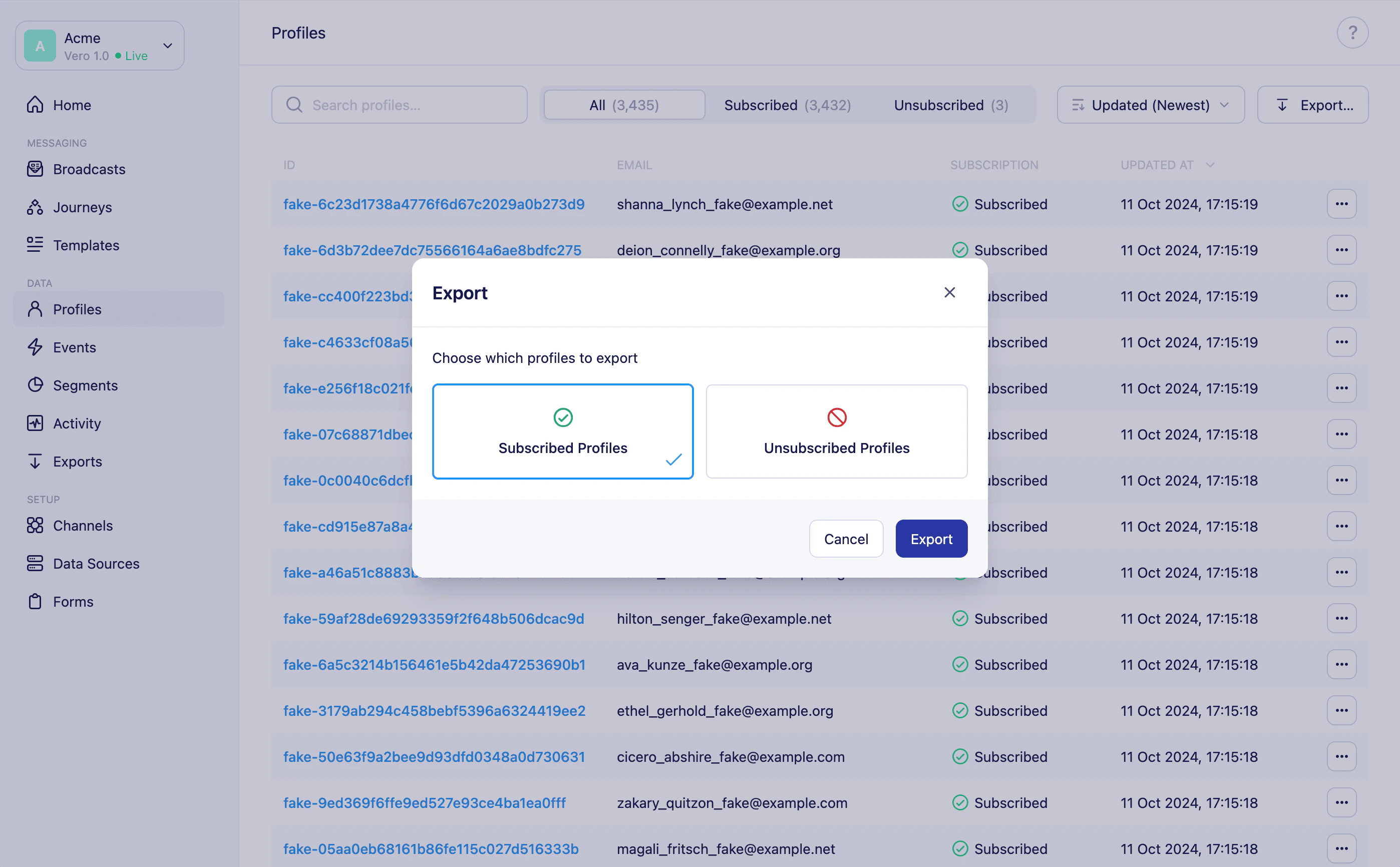The width and height of the screenshot is (1400, 867).
Task: Open the help question mark icon
Action: 1352,33
